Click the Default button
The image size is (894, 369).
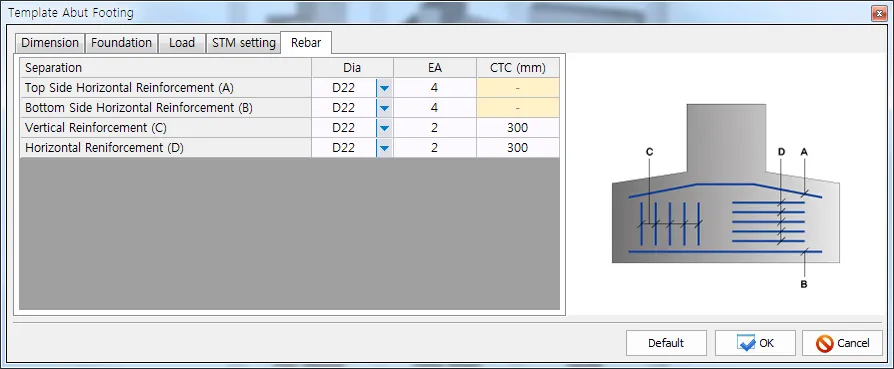click(666, 343)
